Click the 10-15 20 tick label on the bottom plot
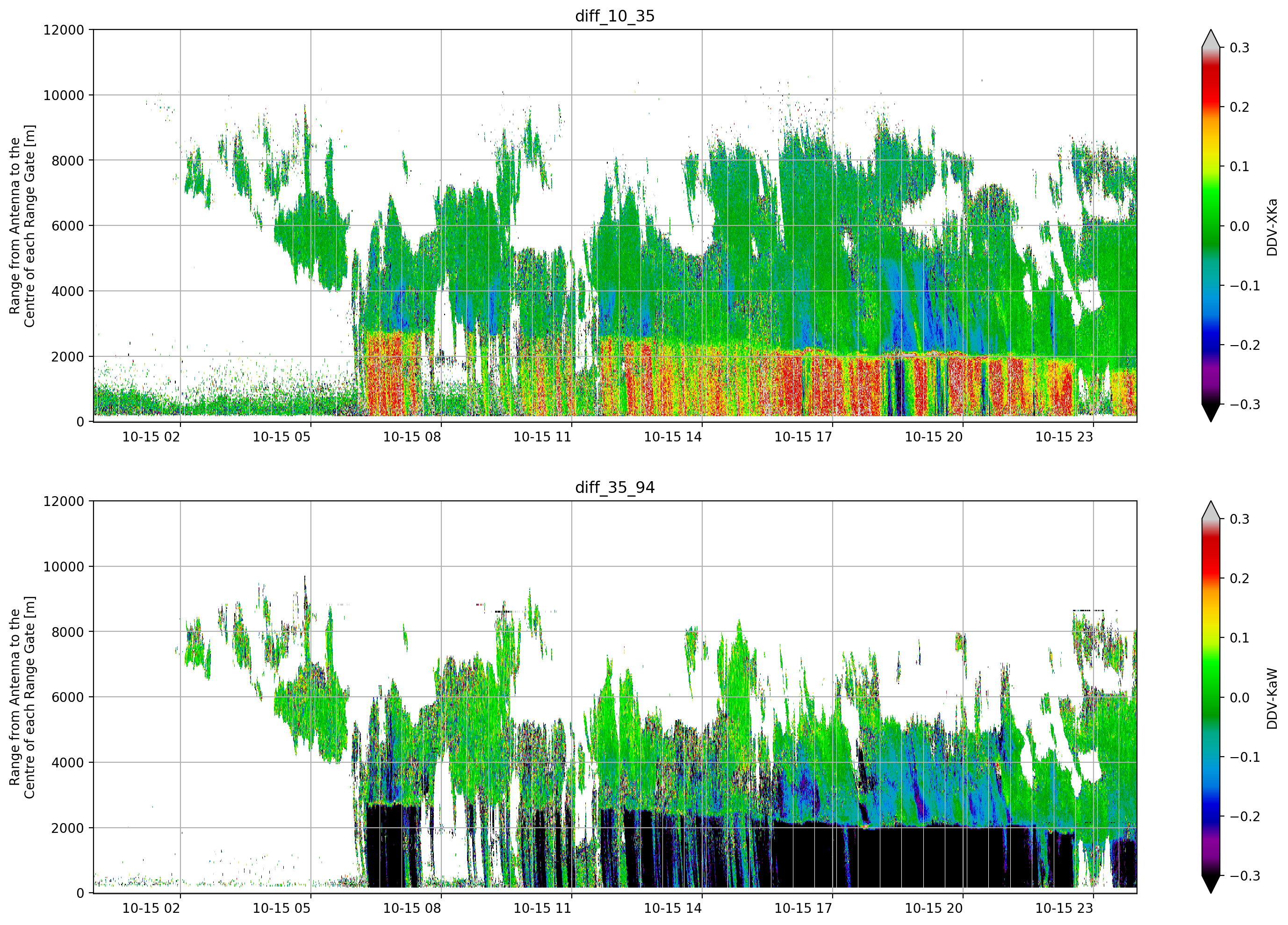Image resolution: width=1288 pixels, height=925 pixels. 934,908
